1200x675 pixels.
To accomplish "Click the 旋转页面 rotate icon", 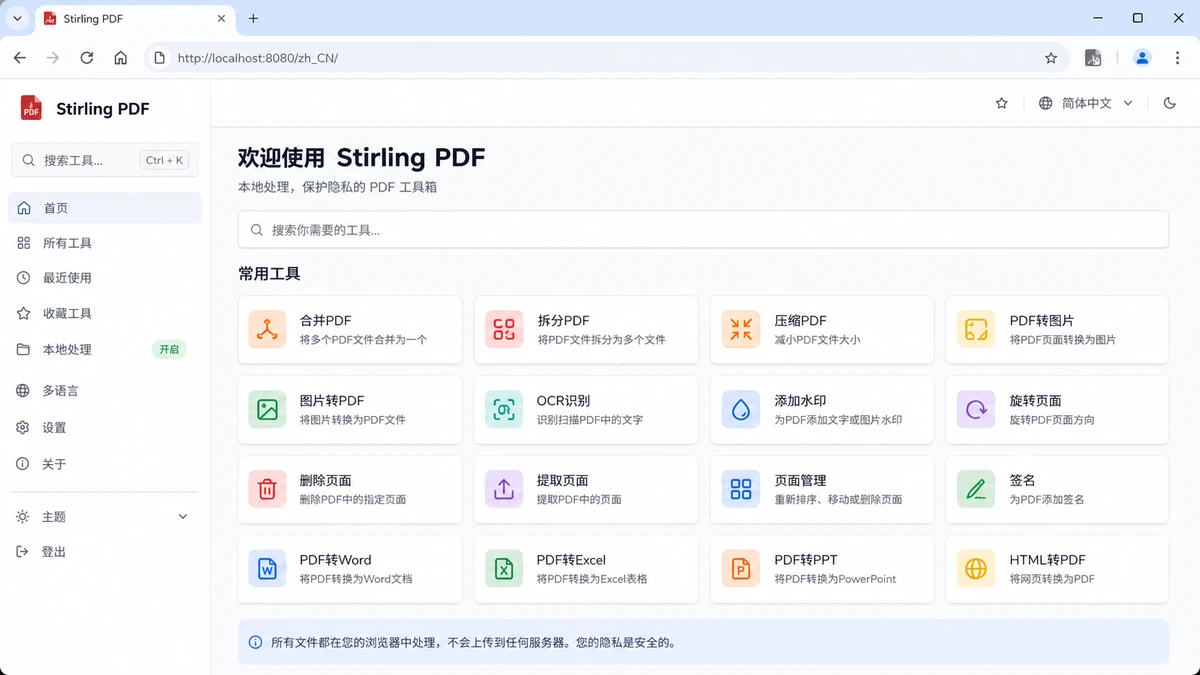I will 976,409.
